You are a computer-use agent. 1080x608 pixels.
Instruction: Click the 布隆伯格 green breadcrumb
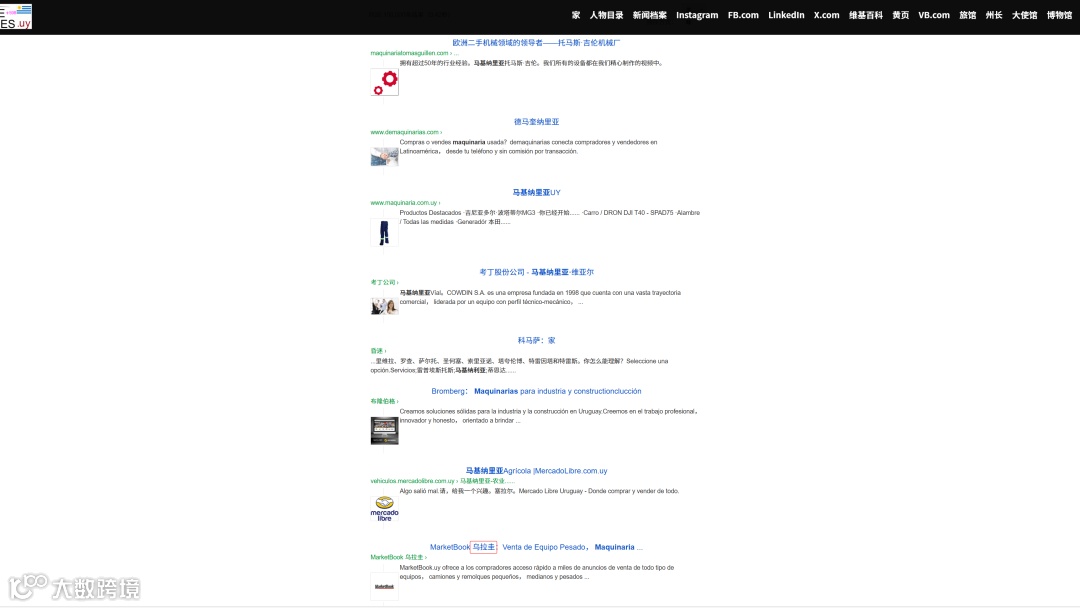point(383,401)
